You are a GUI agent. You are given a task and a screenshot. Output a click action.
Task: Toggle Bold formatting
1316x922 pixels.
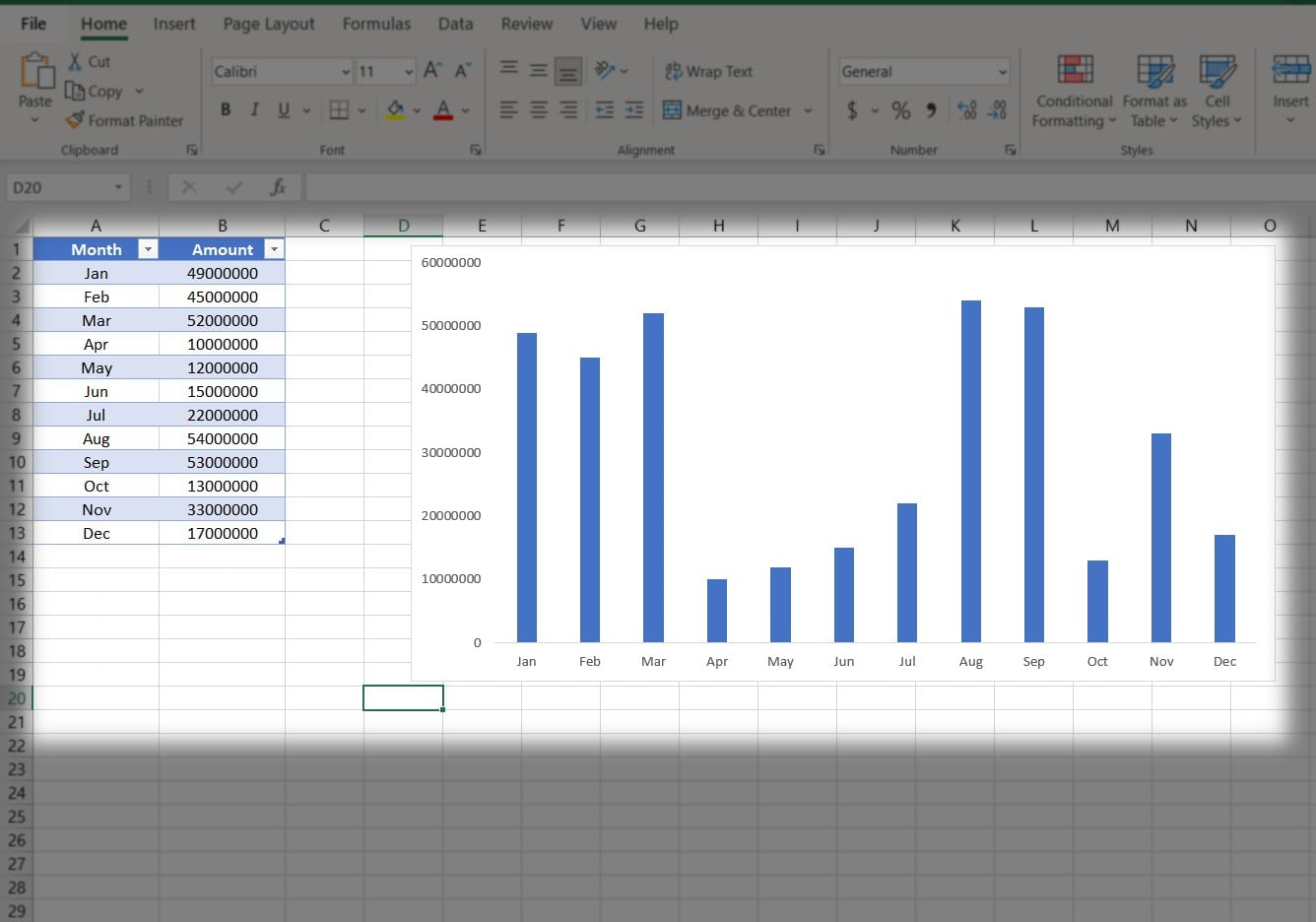tap(226, 110)
